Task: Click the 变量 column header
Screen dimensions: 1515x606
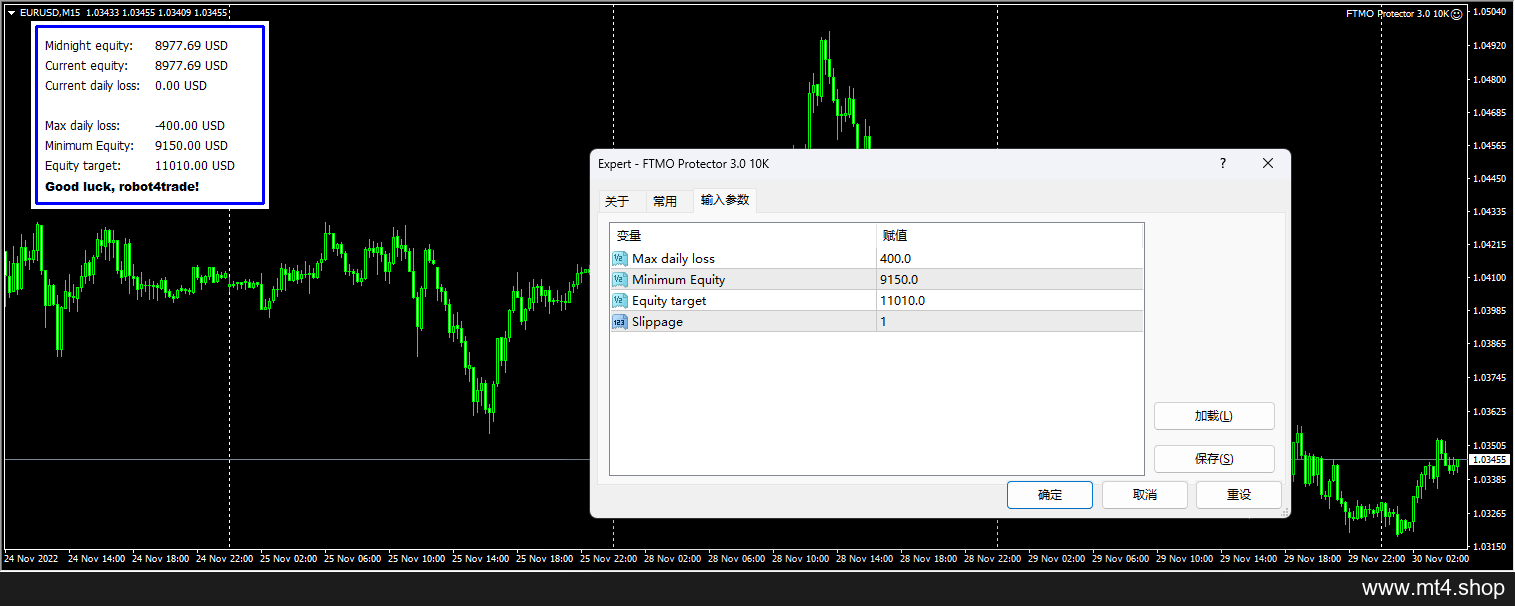Action: click(743, 236)
